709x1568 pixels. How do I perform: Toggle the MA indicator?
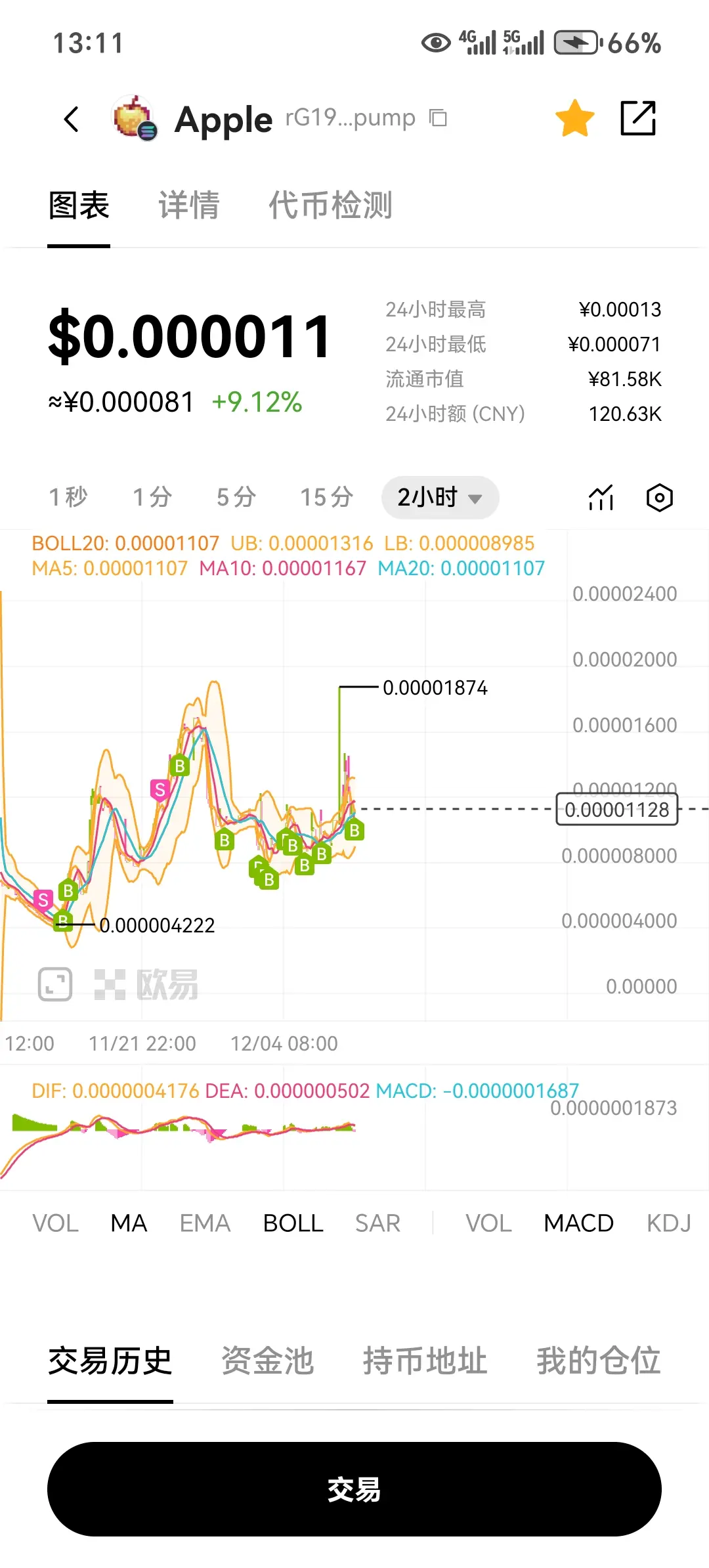pos(129,1223)
